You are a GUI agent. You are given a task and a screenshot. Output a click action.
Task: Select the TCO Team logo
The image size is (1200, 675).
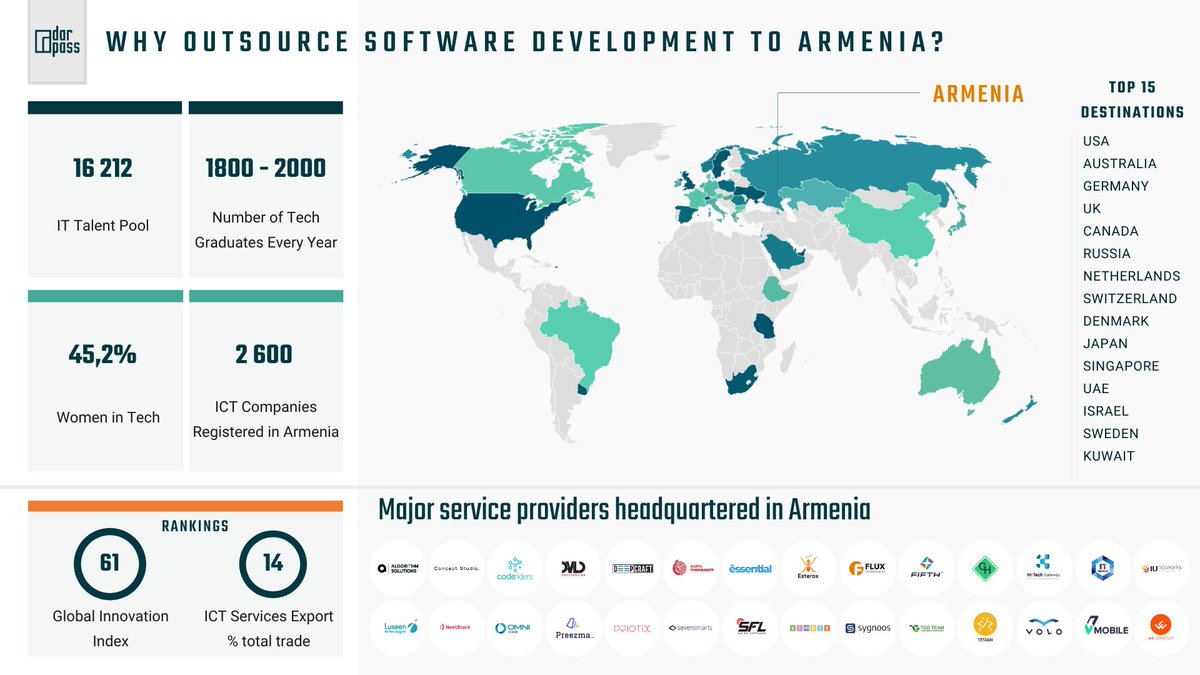pos(927,628)
